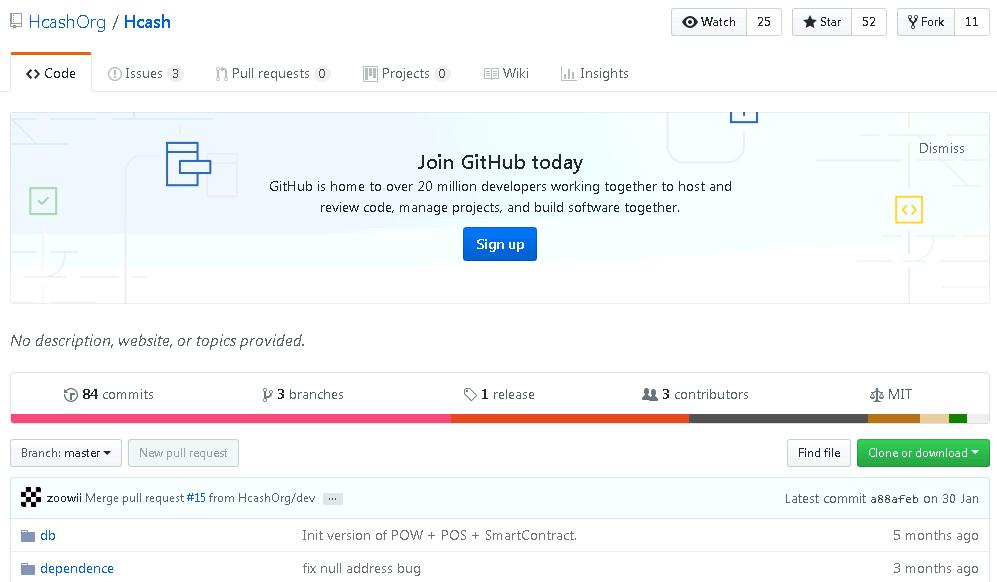Open the Insights tab
This screenshot has height=582, width=997.
coord(595,73)
